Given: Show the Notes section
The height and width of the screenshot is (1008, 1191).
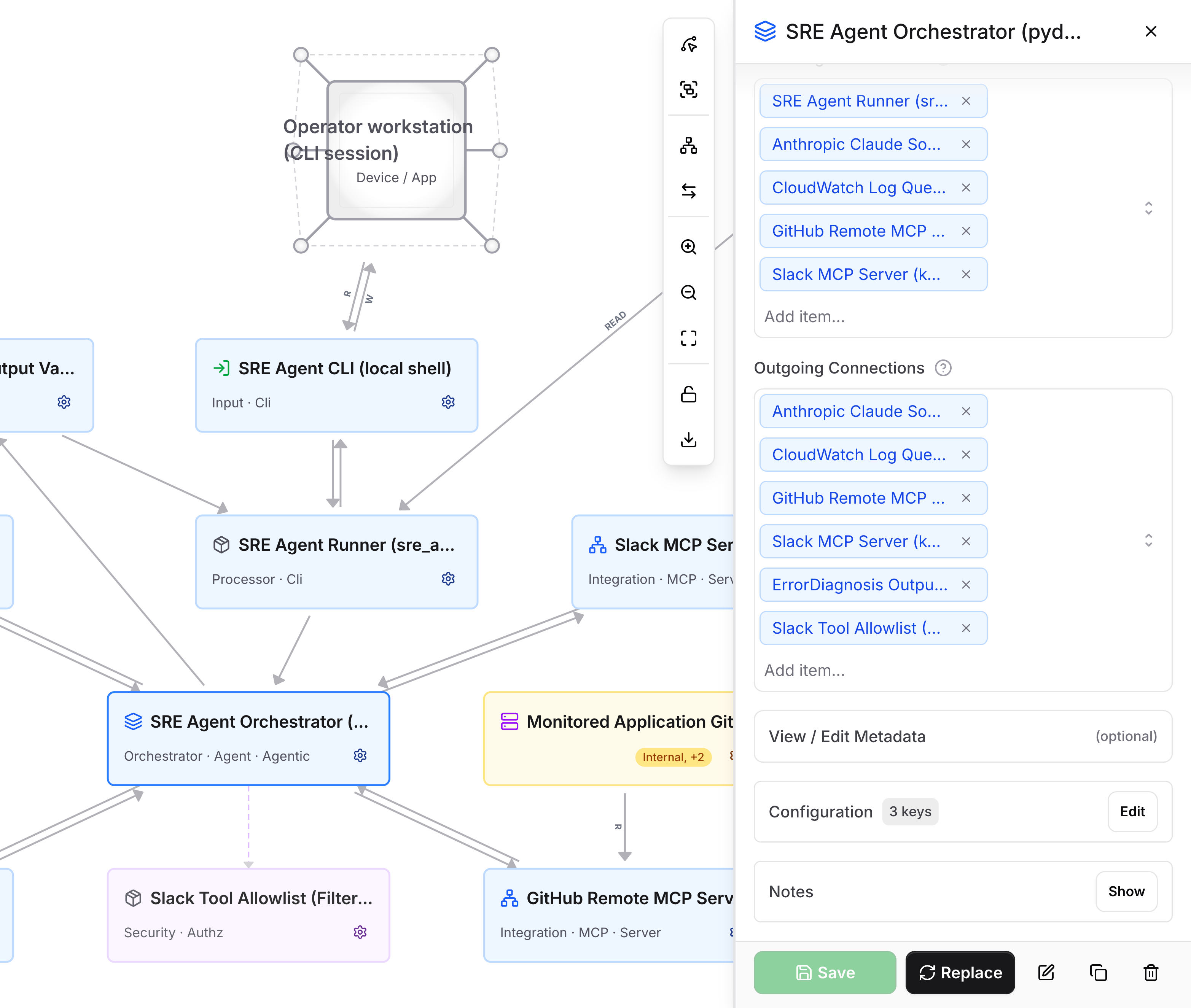Looking at the screenshot, I should pyautogui.click(x=1126, y=892).
